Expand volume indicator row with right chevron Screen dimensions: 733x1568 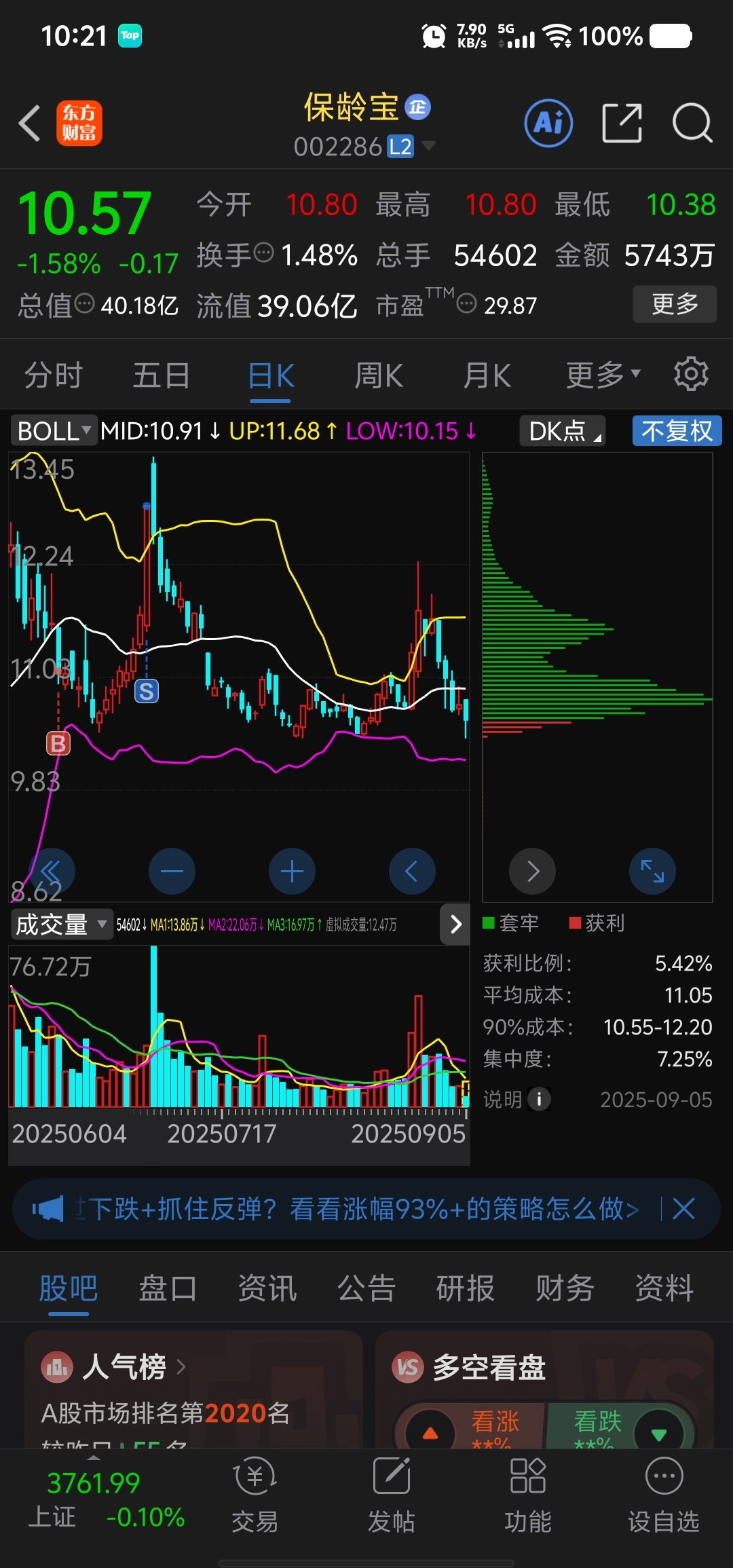pyautogui.click(x=455, y=924)
